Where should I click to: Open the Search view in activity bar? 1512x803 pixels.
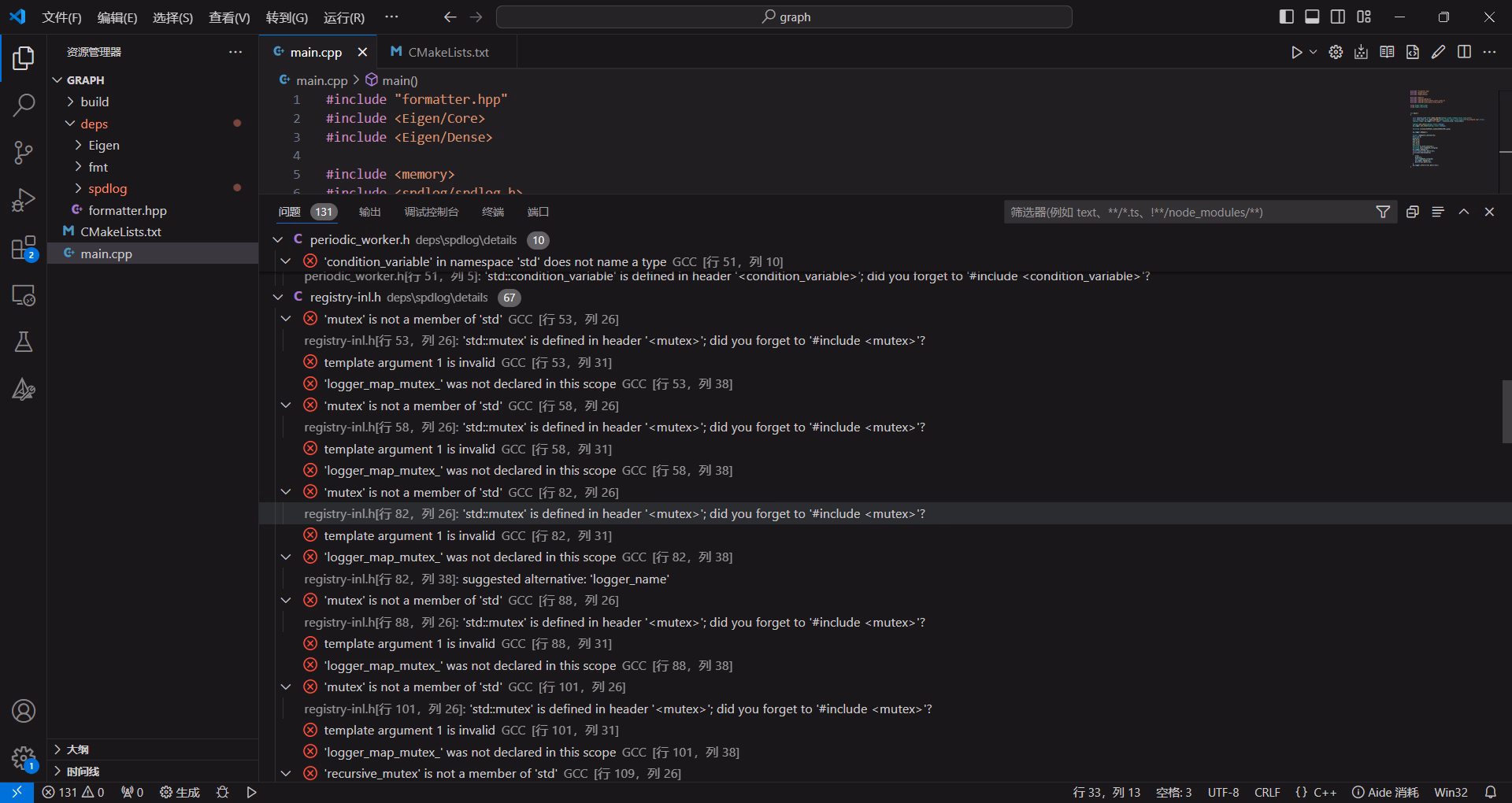point(24,105)
